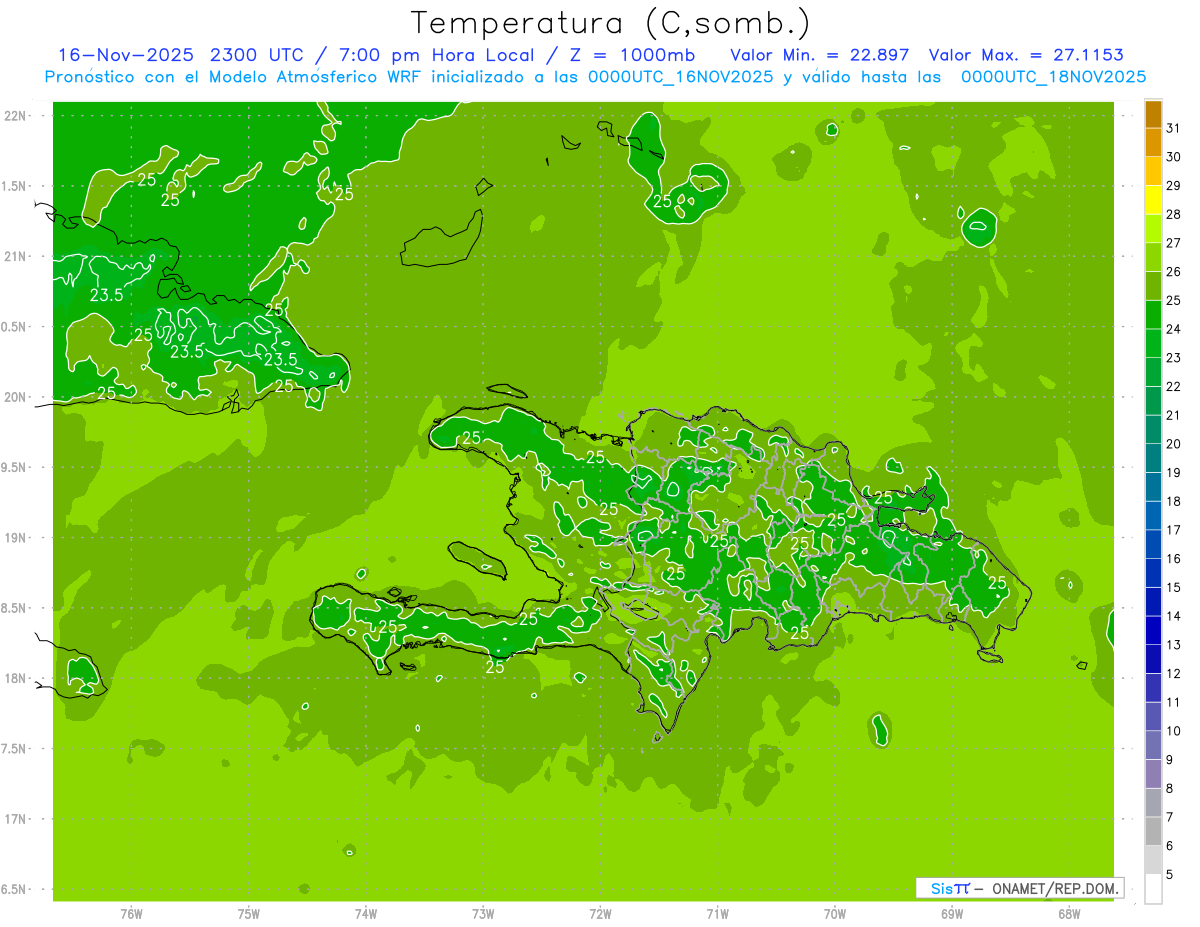1200x927 pixels.
Task: Click colorbar value label '27'
Action: coord(1174,243)
